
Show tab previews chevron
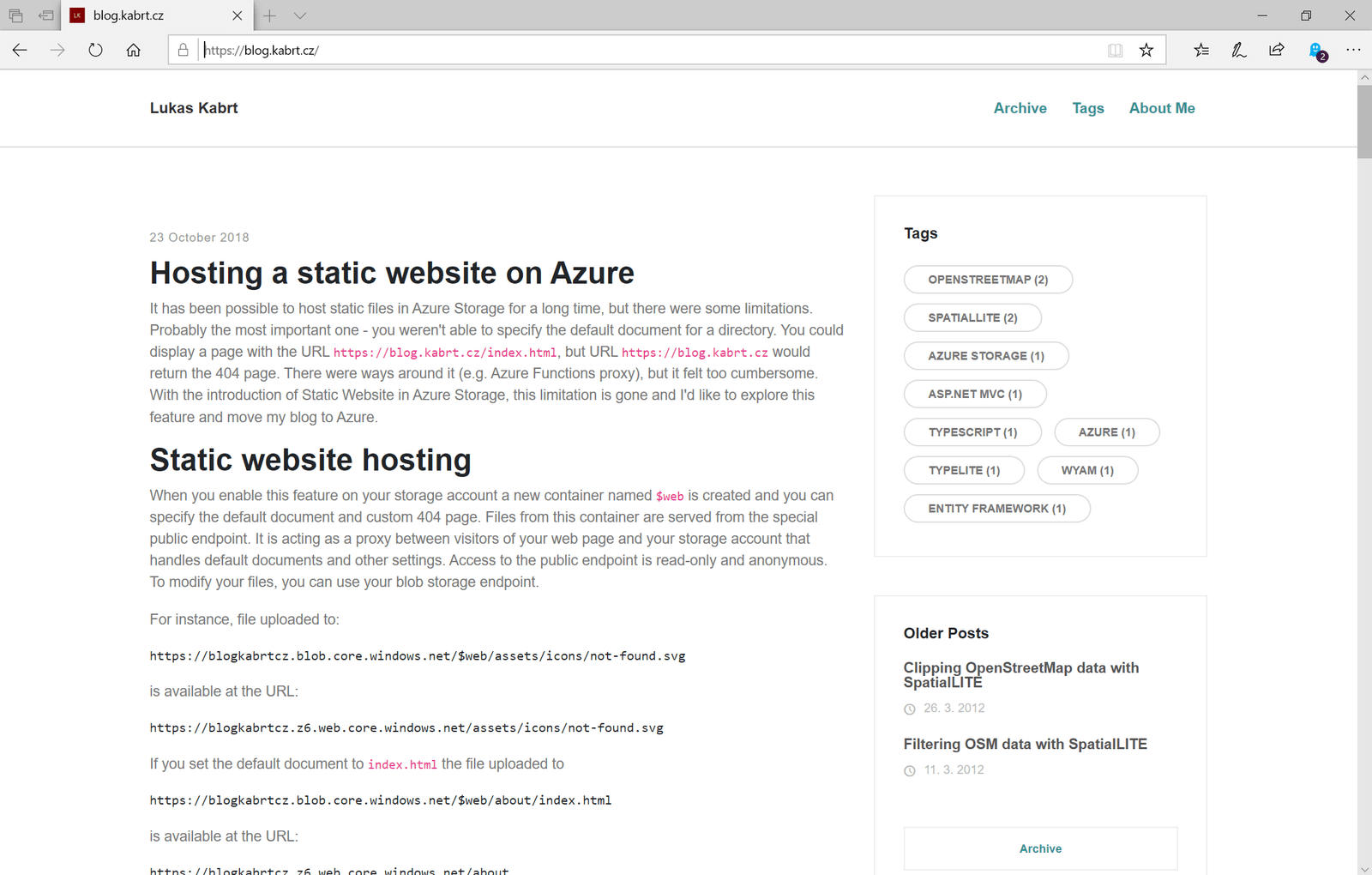(299, 15)
